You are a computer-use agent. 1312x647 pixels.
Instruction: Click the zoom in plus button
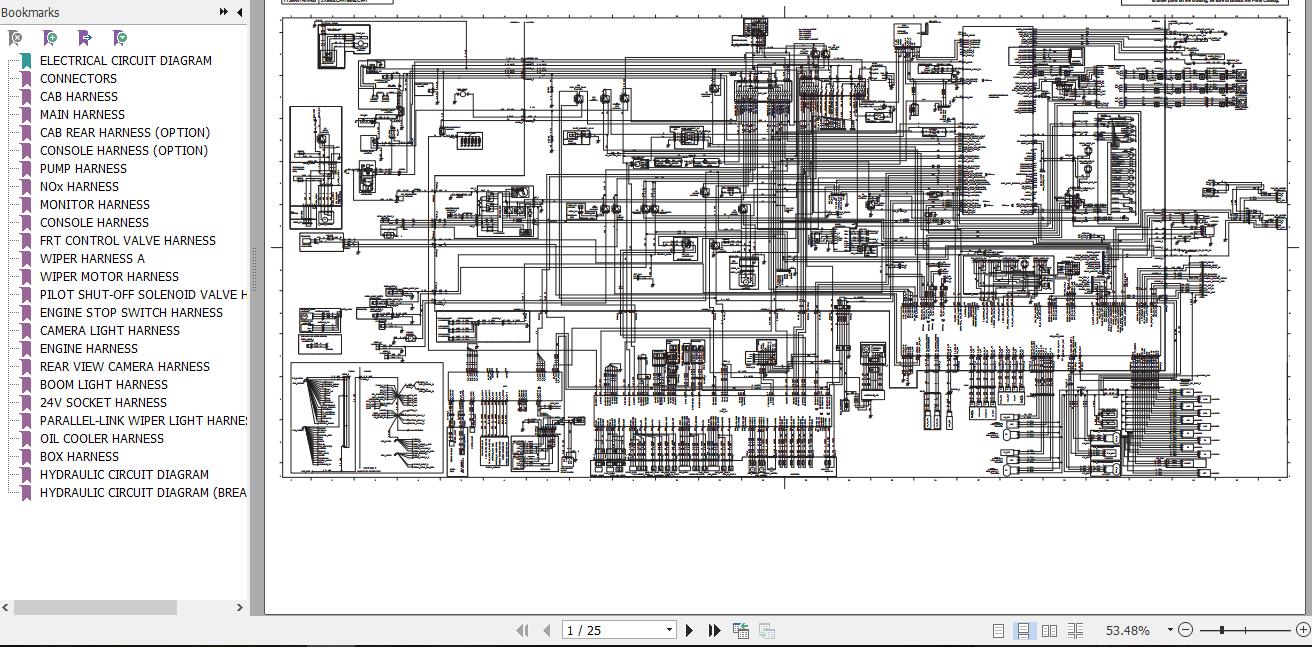click(1303, 630)
